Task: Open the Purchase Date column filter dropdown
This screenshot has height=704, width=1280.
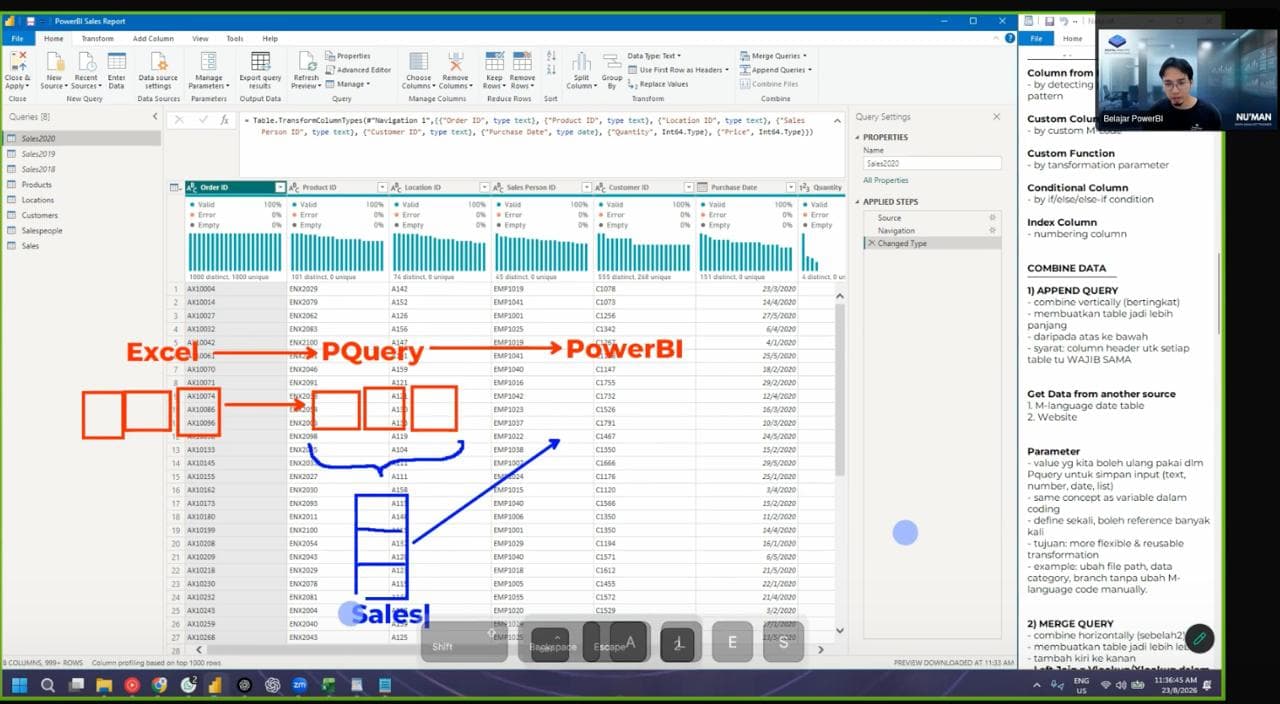Action: pos(791,187)
